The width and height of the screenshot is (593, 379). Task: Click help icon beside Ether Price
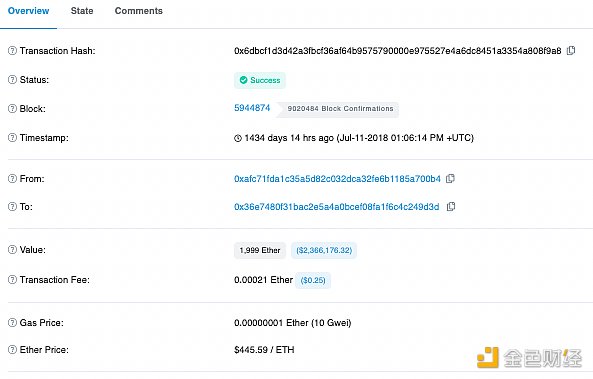point(12,349)
